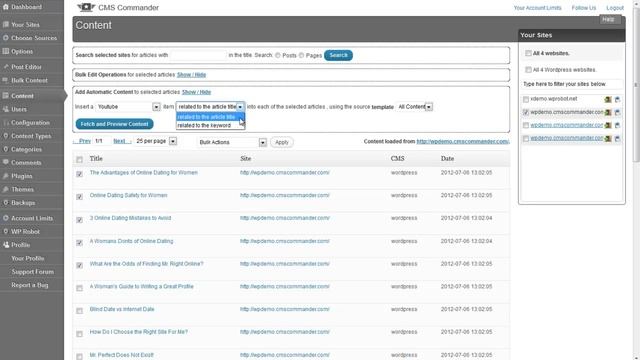This screenshot has width=640, height=360.
Task: Tick the 'All 4 Wordpress websites' checkbox
Action: (x=528, y=70)
